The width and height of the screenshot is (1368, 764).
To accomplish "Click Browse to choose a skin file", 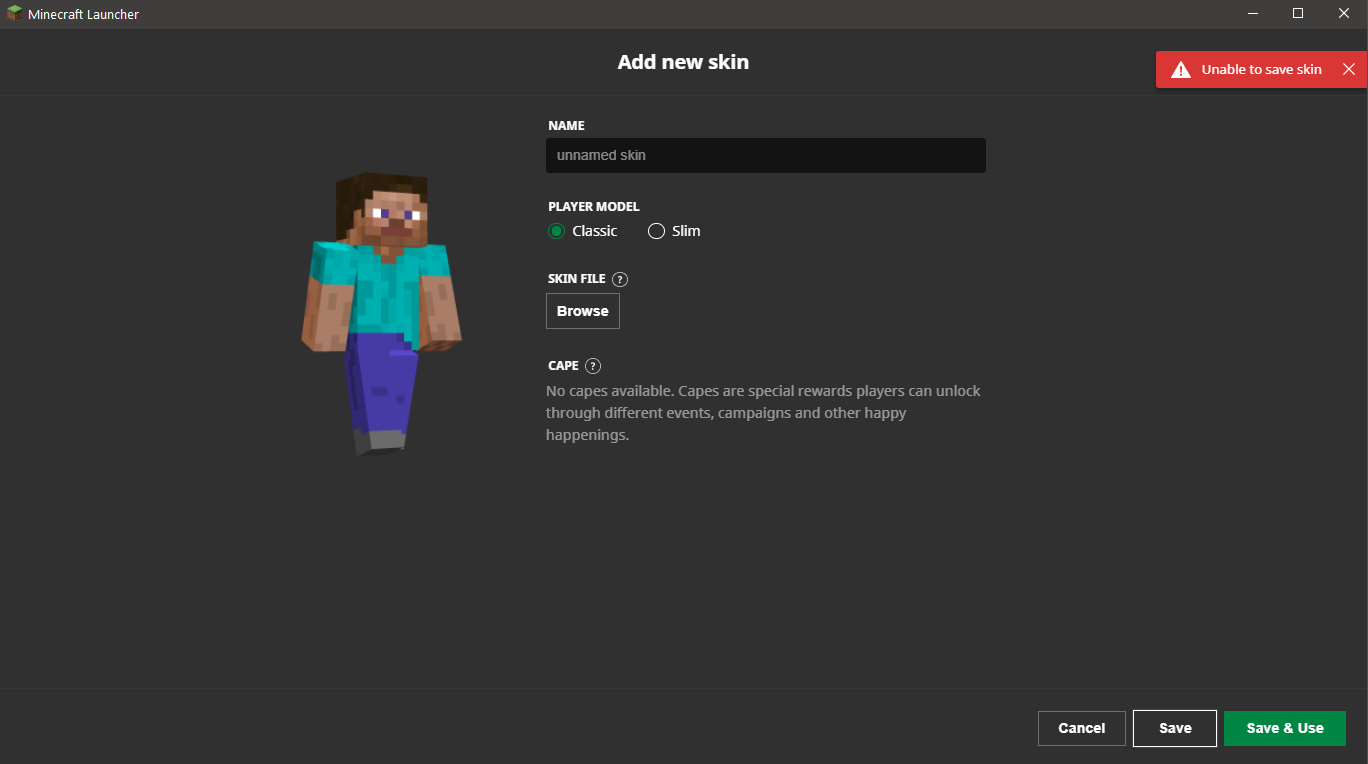I will [583, 311].
